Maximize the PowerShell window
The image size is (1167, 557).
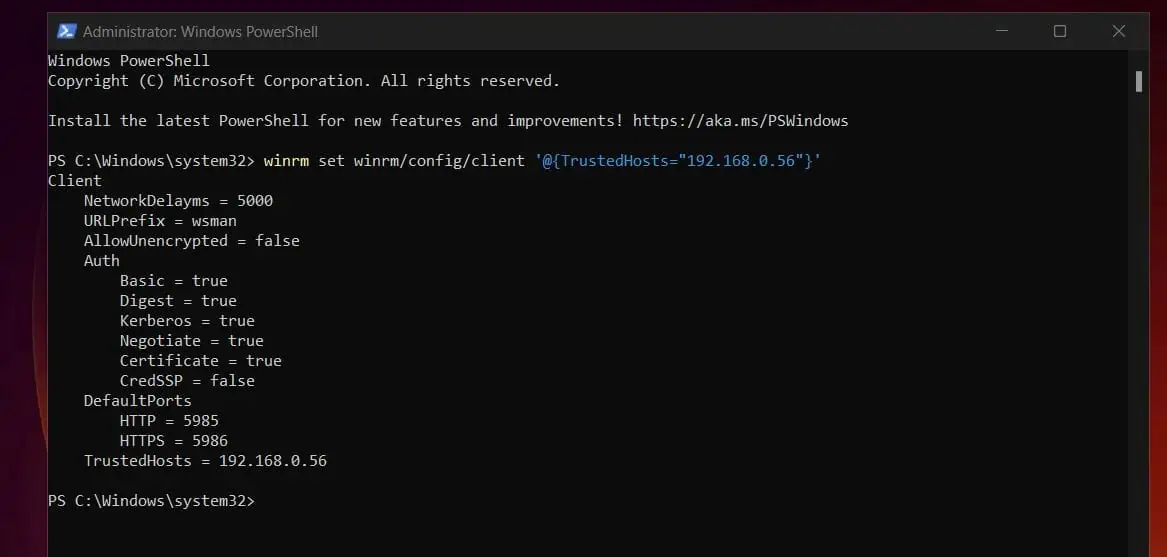pos(1060,31)
